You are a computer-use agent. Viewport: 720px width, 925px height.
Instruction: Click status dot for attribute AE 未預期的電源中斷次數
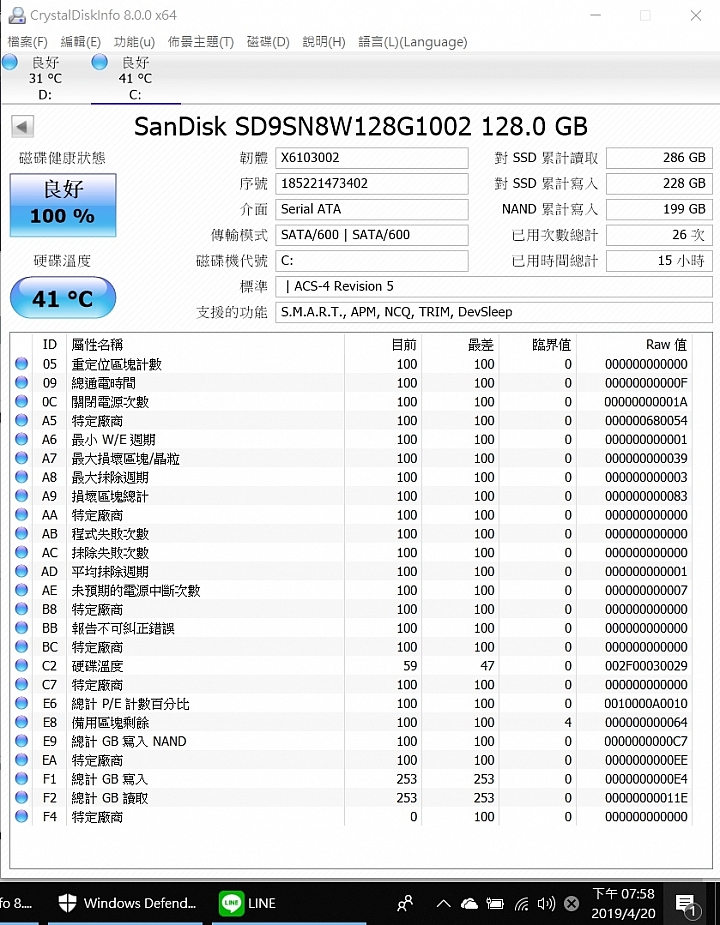click(x=22, y=590)
